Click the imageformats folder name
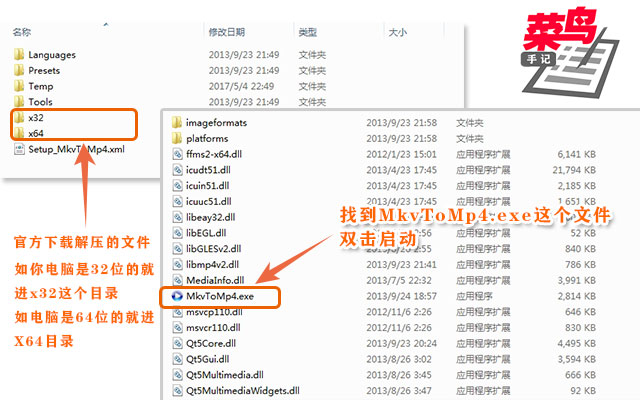 click(216, 123)
